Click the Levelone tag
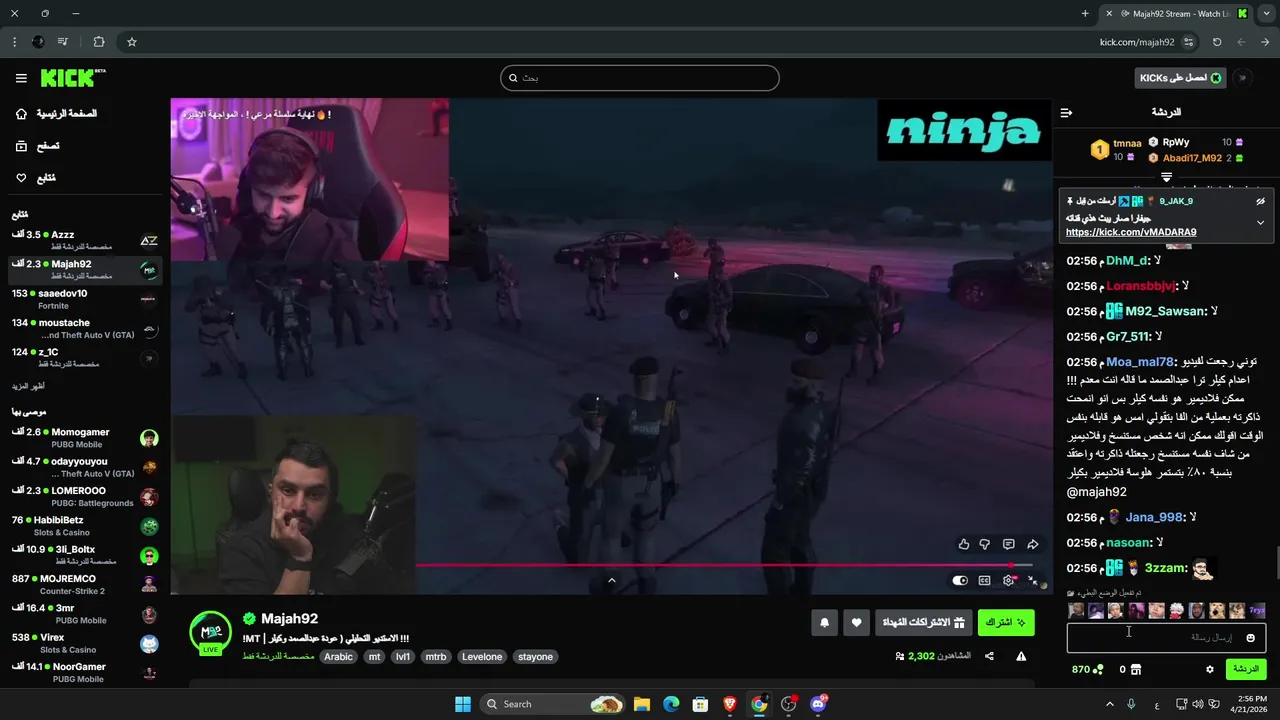1280x720 pixels. click(x=482, y=657)
